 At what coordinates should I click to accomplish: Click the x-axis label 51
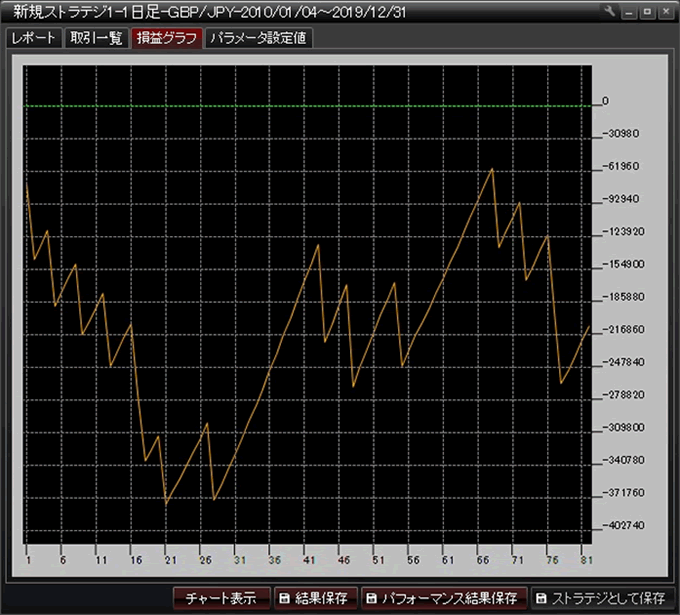(x=379, y=560)
